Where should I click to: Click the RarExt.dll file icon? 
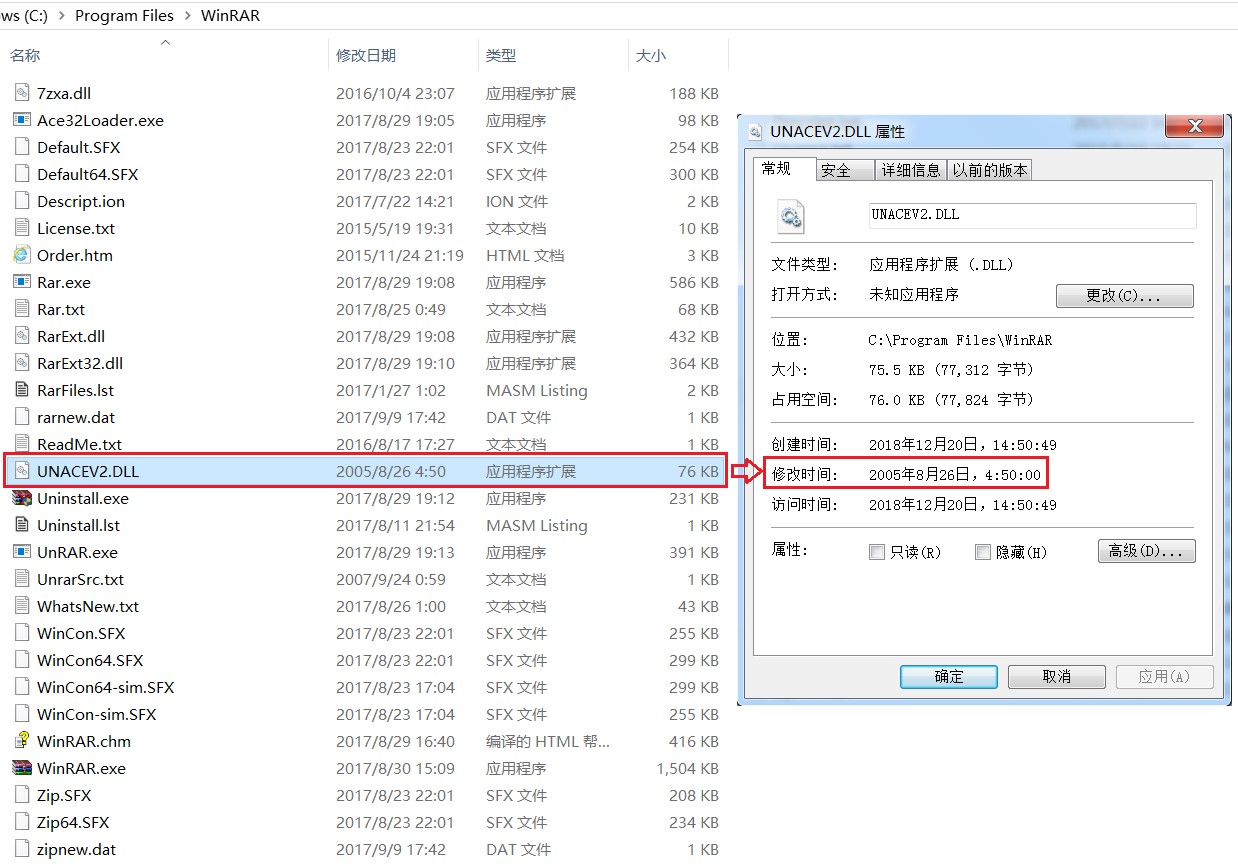coord(22,336)
